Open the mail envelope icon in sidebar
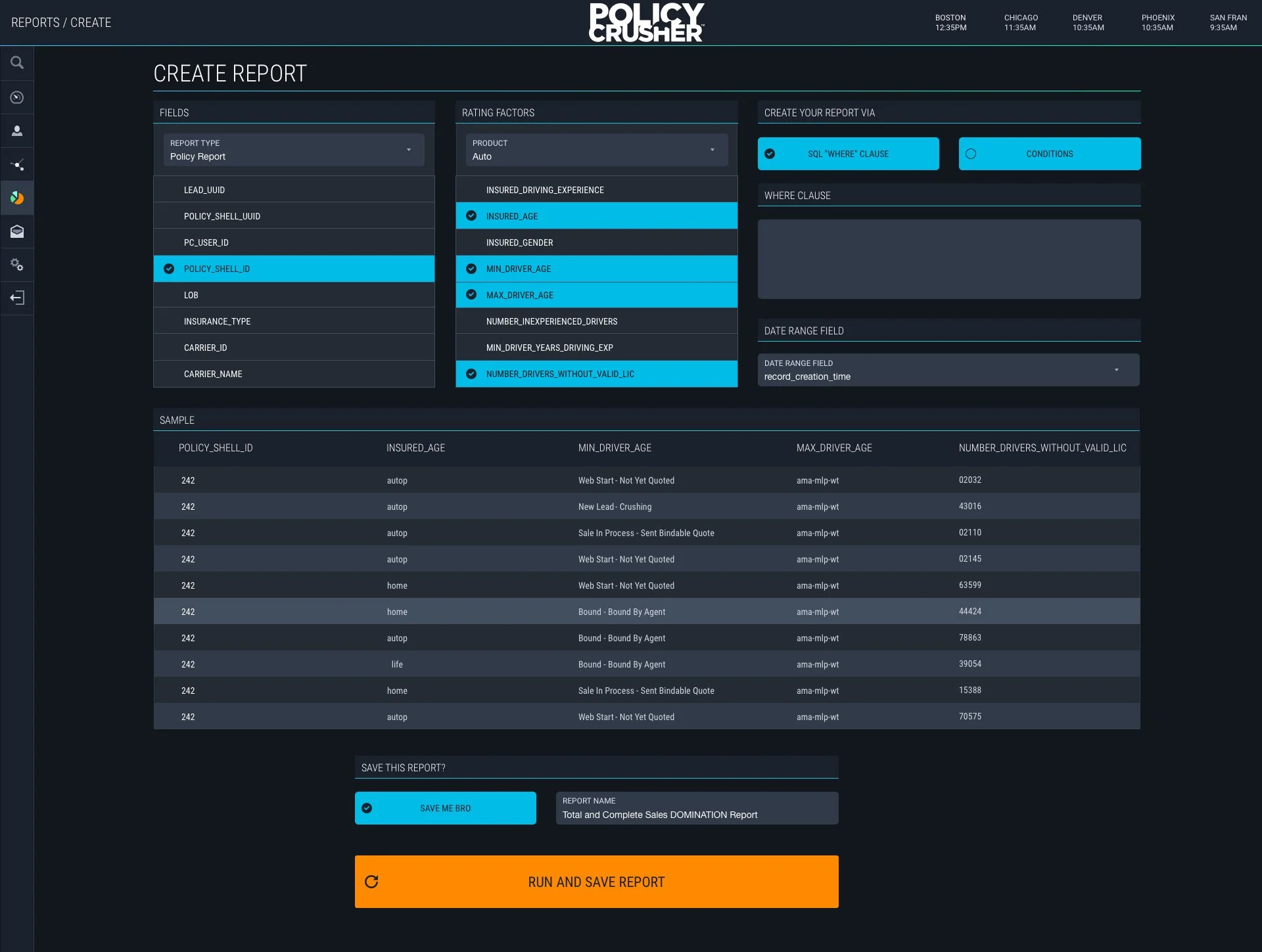Image resolution: width=1262 pixels, height=952 pixels. [16, 231]
